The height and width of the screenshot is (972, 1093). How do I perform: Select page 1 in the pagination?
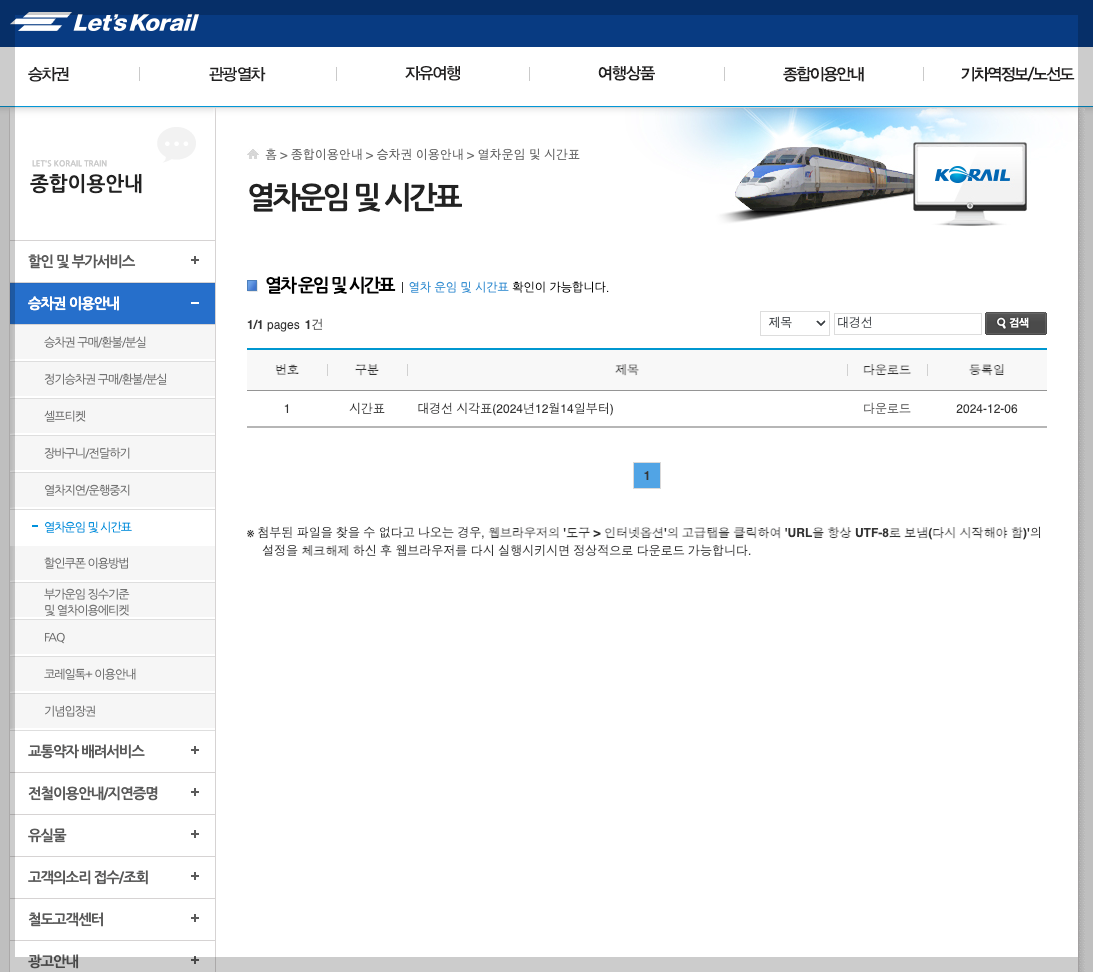point(646,475)
